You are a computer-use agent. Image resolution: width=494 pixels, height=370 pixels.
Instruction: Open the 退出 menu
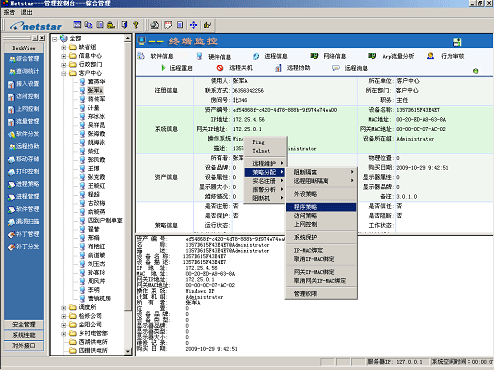coord(26,12)
